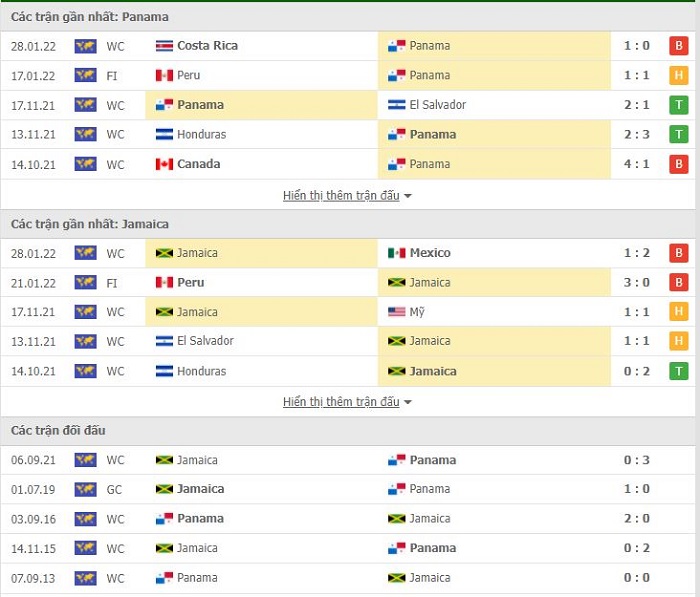
Task: Click the US flag beside Mỹ
Action: 396,312
